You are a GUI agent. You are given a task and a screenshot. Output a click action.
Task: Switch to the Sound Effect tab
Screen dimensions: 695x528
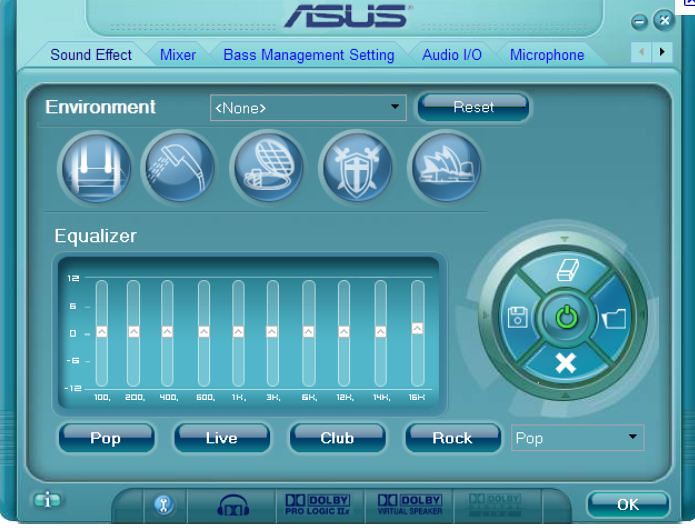click(x=91, y=55)
